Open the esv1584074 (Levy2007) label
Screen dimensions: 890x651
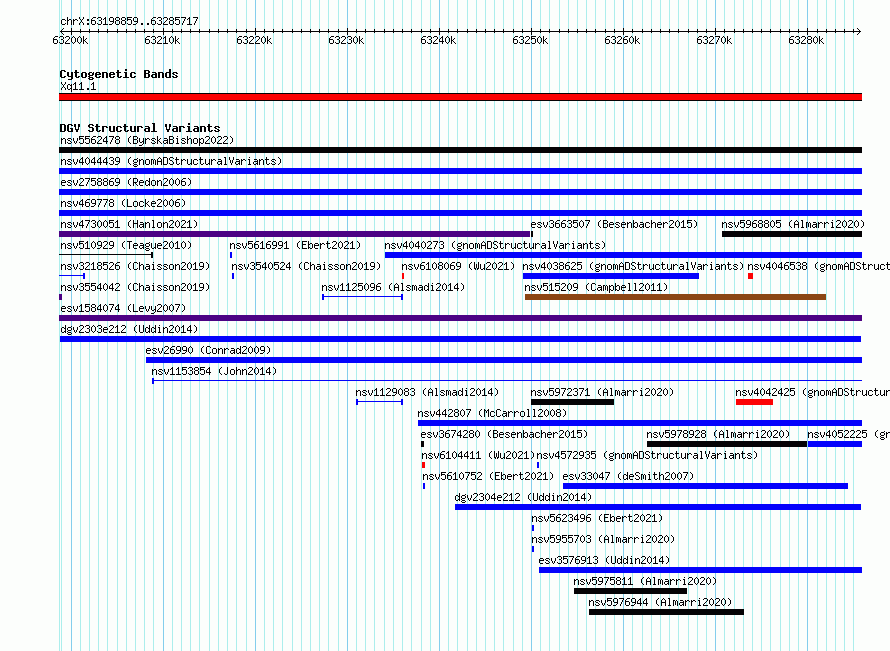click(123, 308)
